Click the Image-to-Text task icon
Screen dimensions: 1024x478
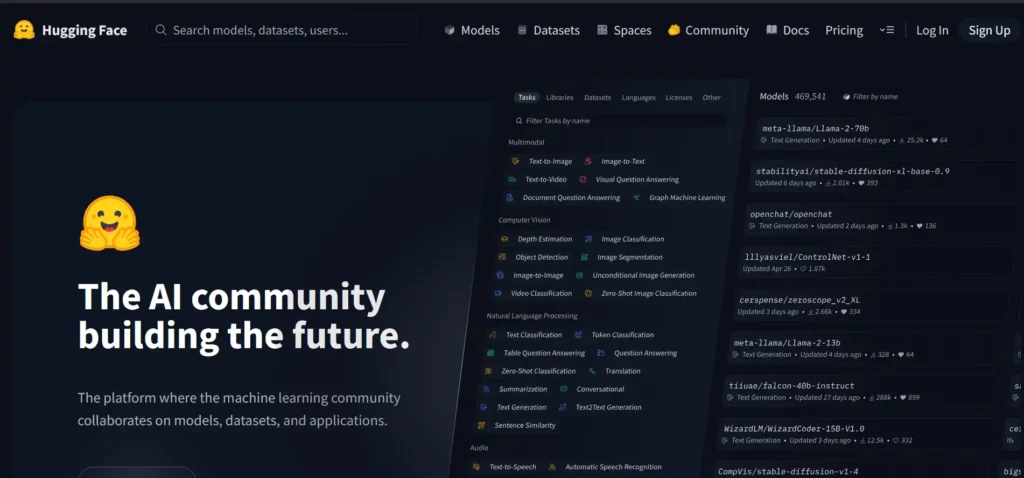pyautogui.click(x=588, y=161)
